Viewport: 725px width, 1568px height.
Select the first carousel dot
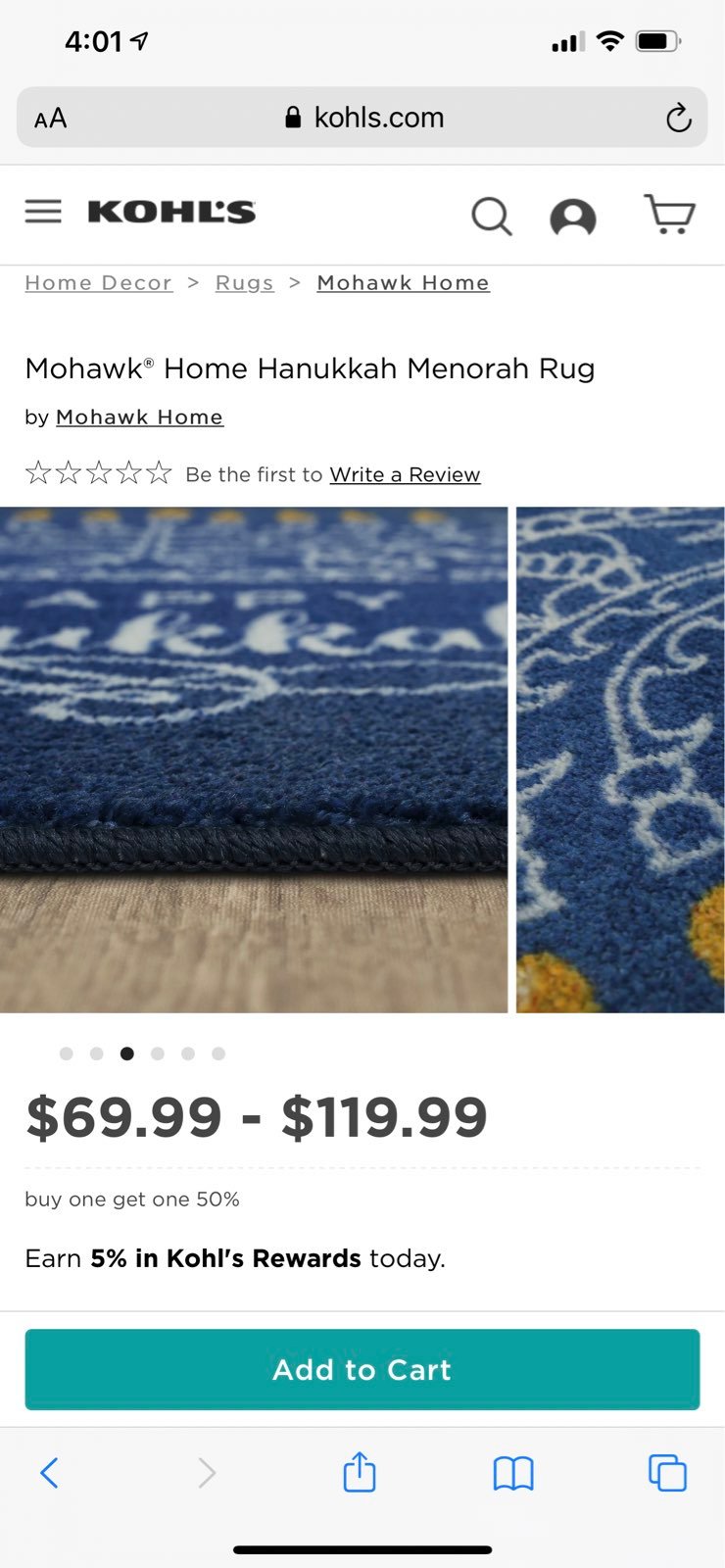click(x=67, y=1053)
